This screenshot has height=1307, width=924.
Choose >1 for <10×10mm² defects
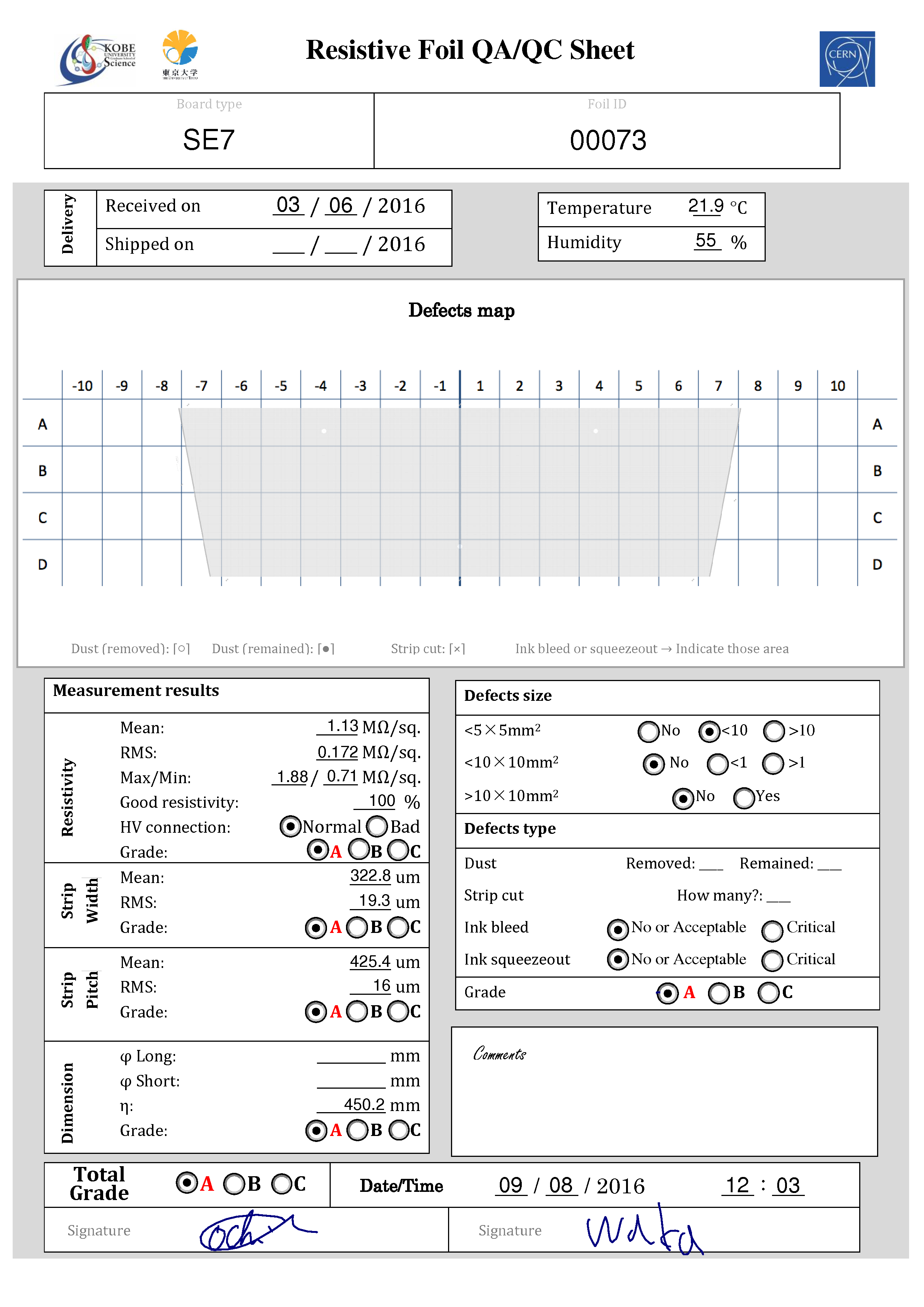coord(773,764)
